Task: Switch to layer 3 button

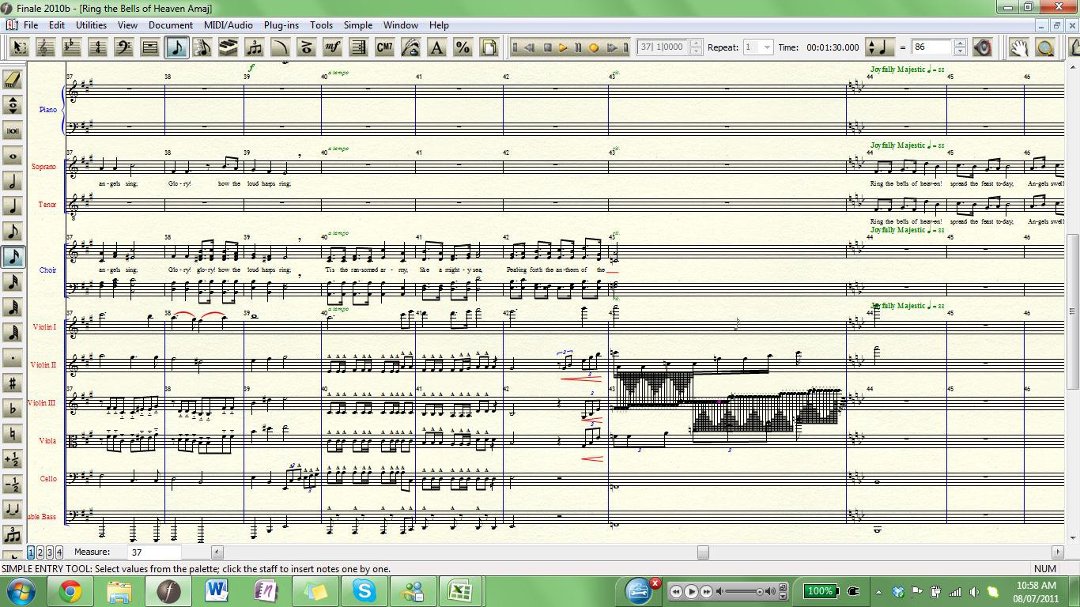Action: click(50, 552)
